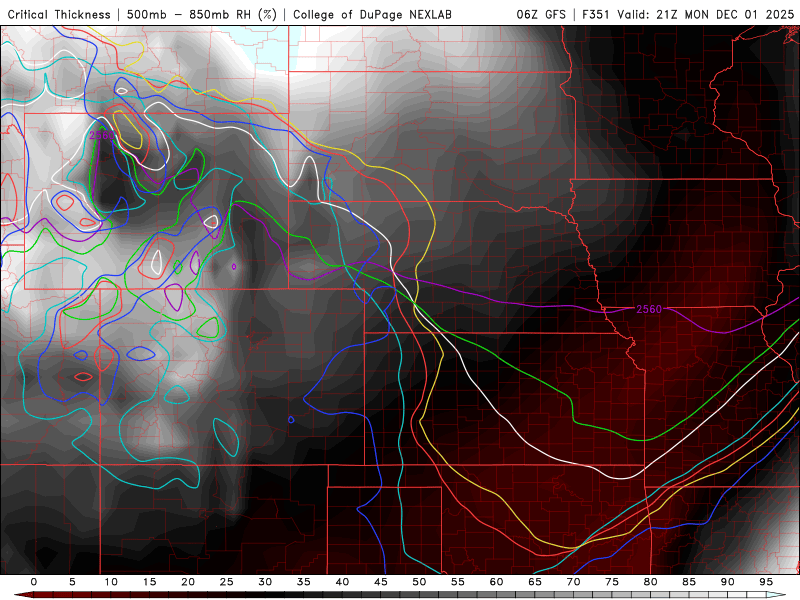Click the 50 value on the color scale
Viewport: 800px width, 600px height.
click(x=419, y=582)
